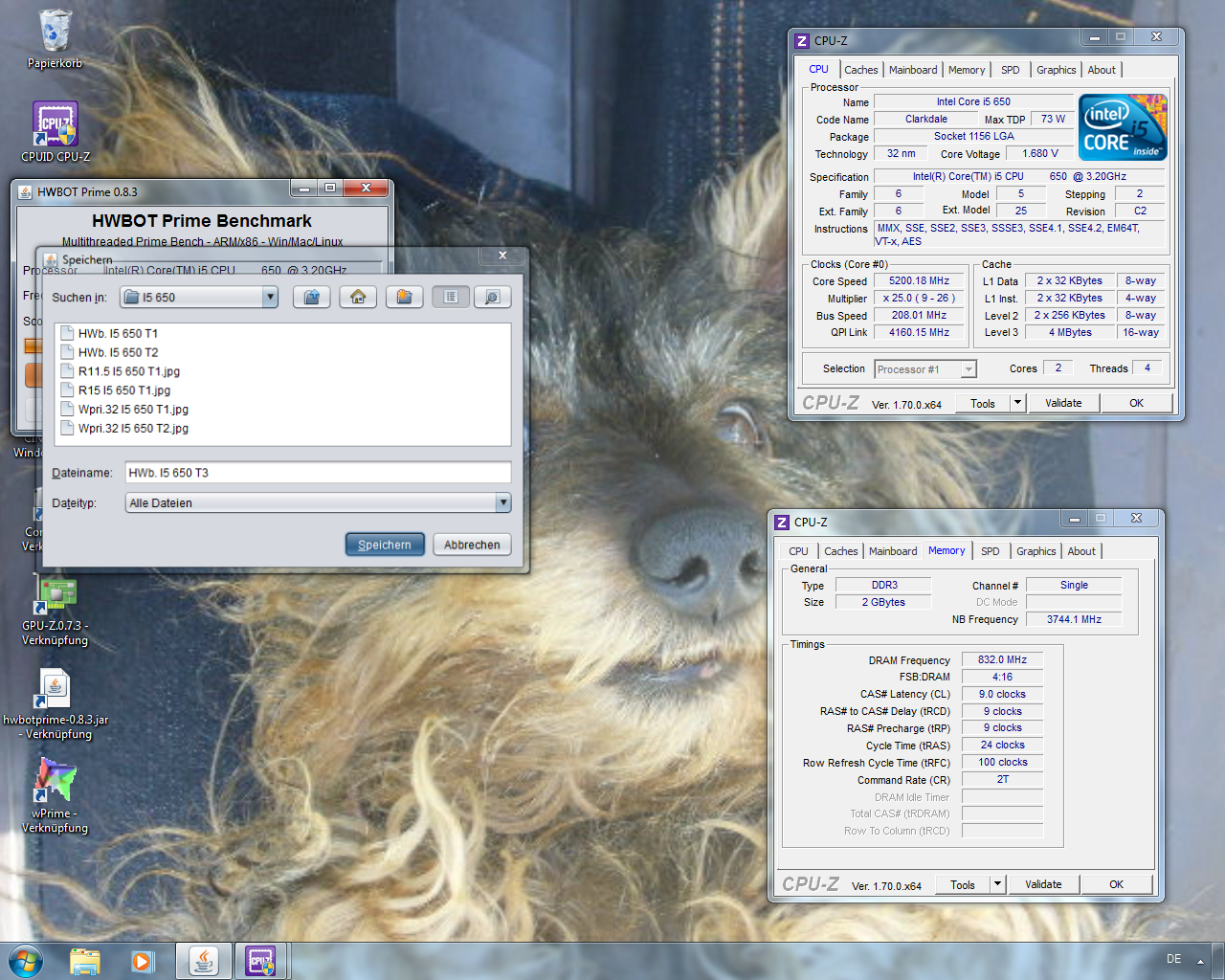Open Tools dropdown arrow in upper CPU-Z

click(x=1018, y=403)
